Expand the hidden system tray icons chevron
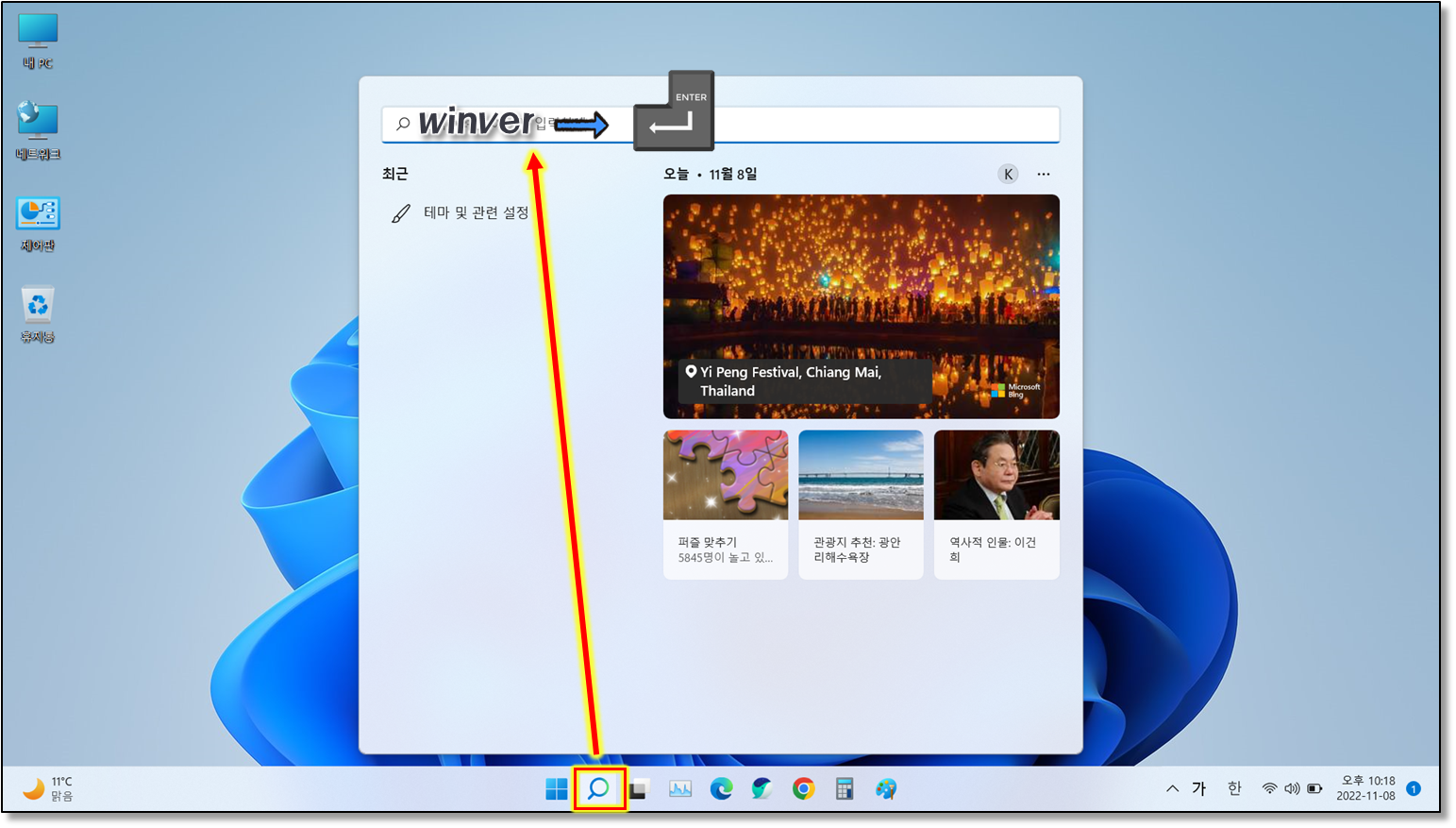Screen dimensions: 1456x828 click(x=1172, y=789)
